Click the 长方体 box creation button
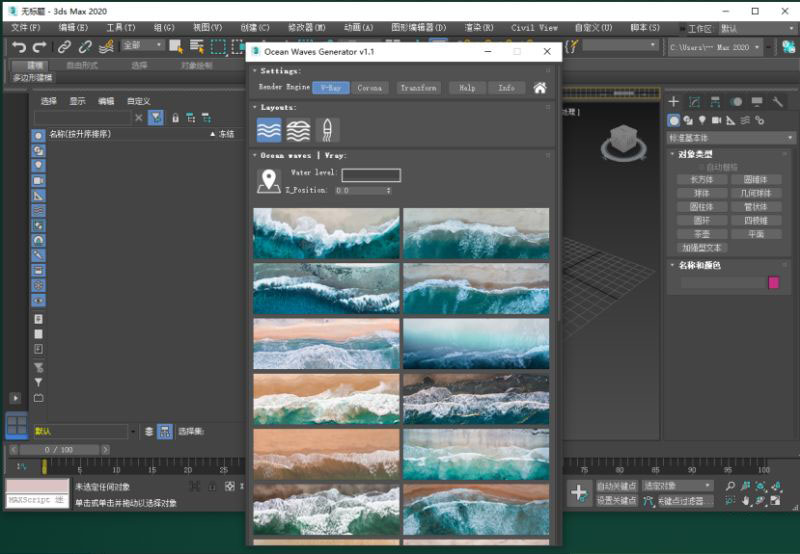The width and height of the screenshot is (800, 554). (x=701, y=180)
